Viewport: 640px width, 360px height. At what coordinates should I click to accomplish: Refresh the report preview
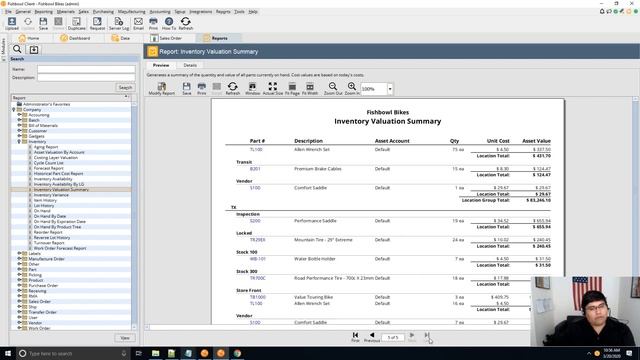pyautogui.click(x=233, y=89)
